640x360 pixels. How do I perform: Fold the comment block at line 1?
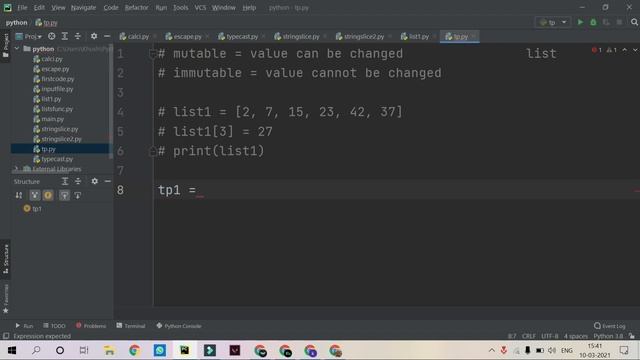(153, 53)
